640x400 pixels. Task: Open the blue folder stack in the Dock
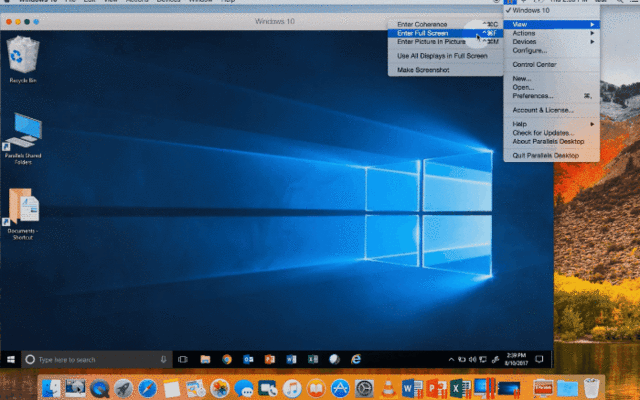click(567, 388)
